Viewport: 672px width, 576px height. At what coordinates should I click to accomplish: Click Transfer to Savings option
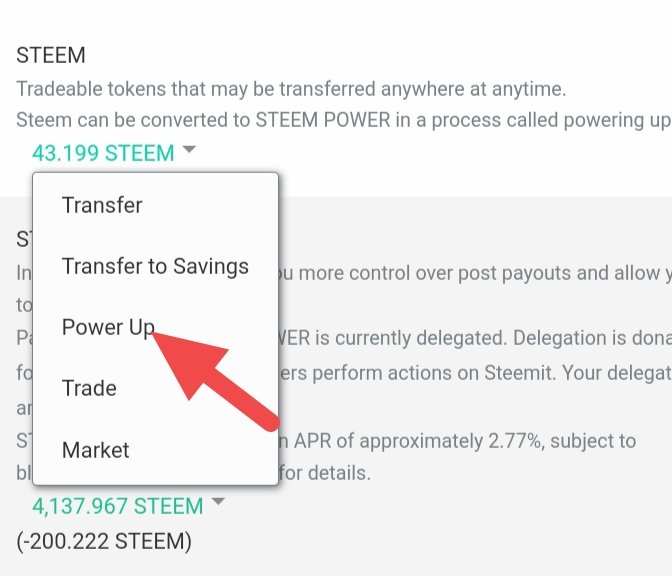pos(155,267)
